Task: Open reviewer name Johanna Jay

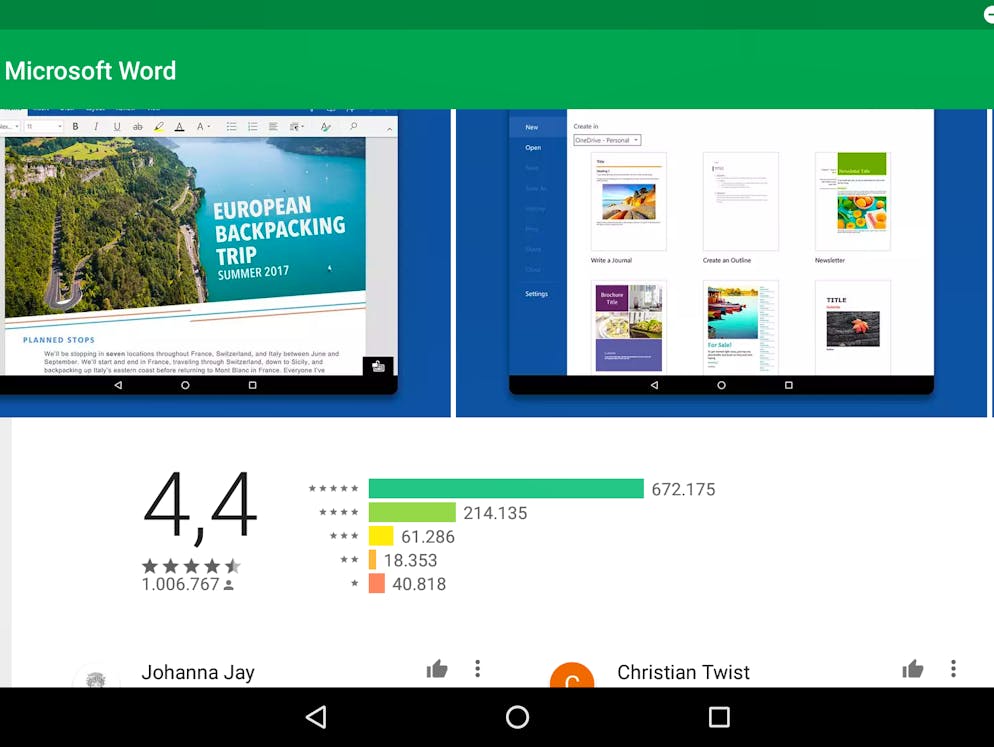Action: [198, 672]
